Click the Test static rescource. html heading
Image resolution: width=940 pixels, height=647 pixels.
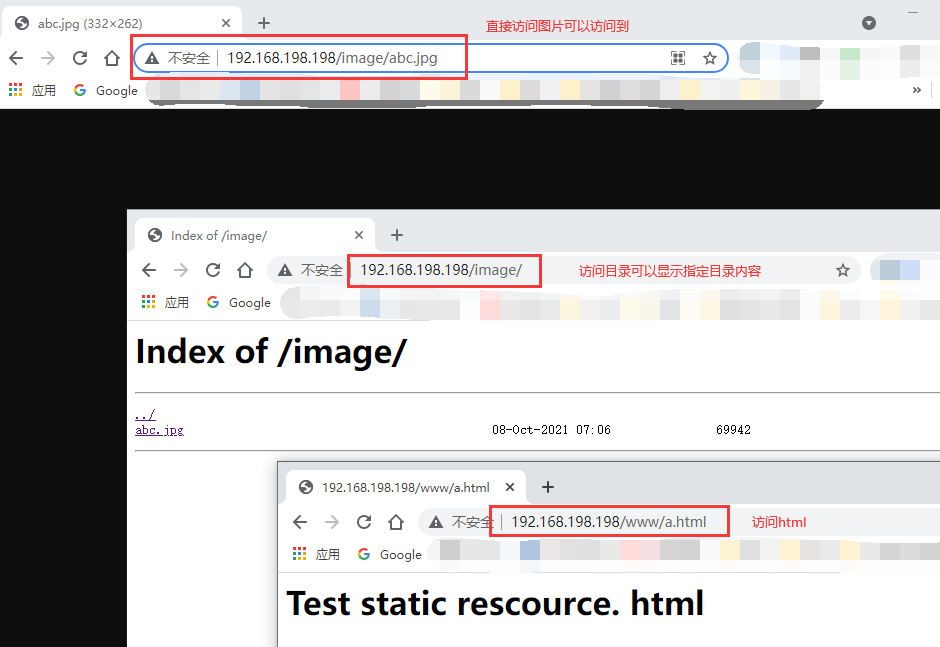pyautogui.click(x=495, y=603)
